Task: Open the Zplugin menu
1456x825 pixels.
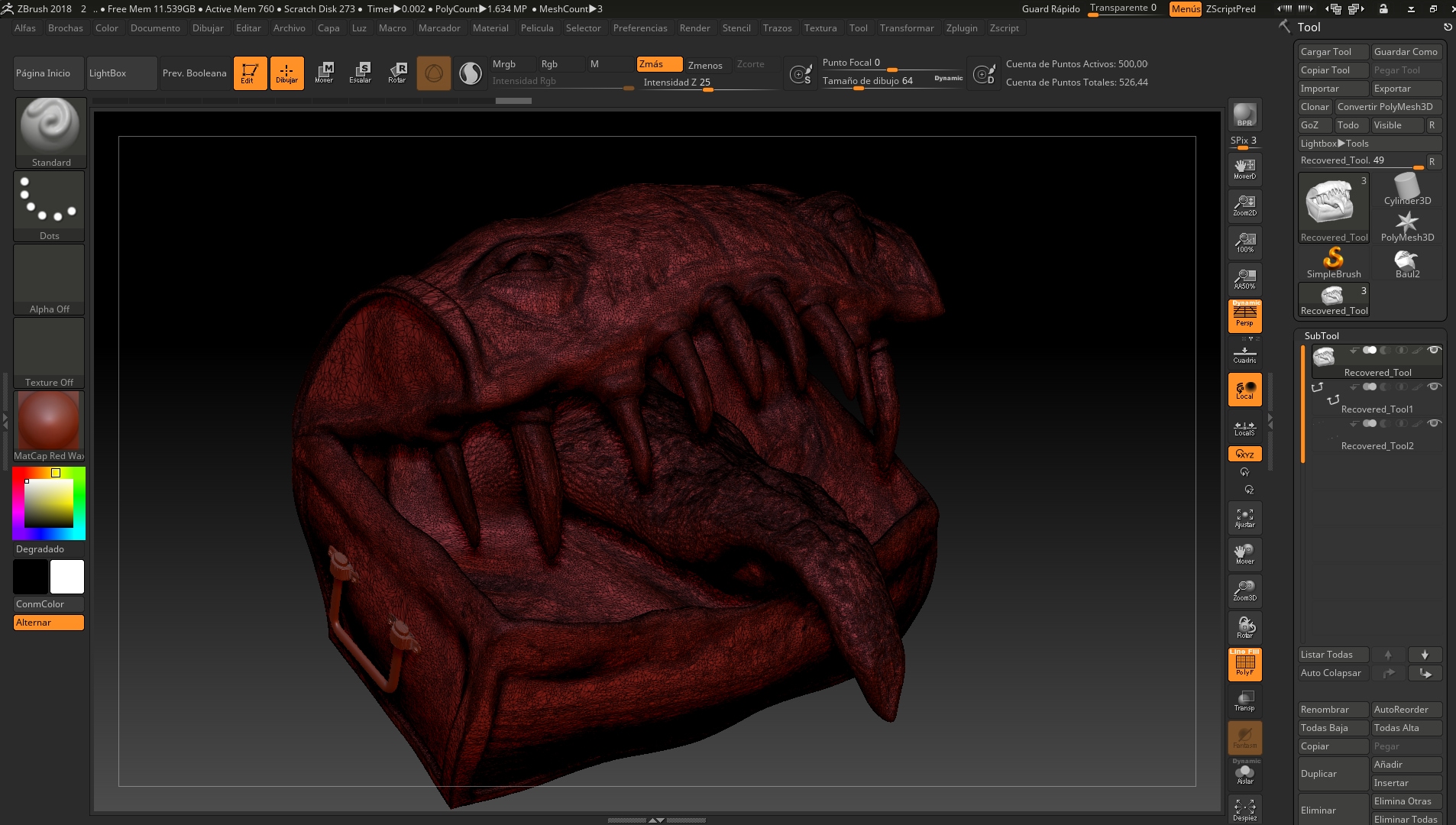Action: (962, 28)
